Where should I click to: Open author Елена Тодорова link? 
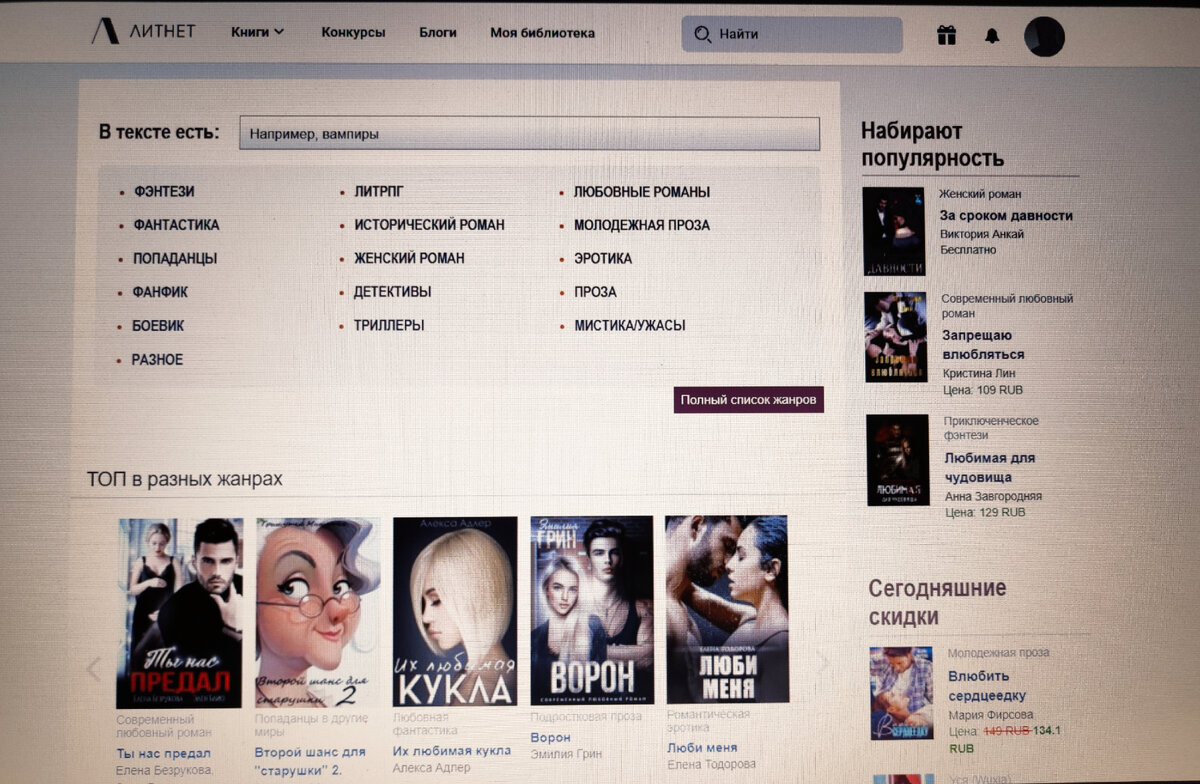[x=712, y=764]
